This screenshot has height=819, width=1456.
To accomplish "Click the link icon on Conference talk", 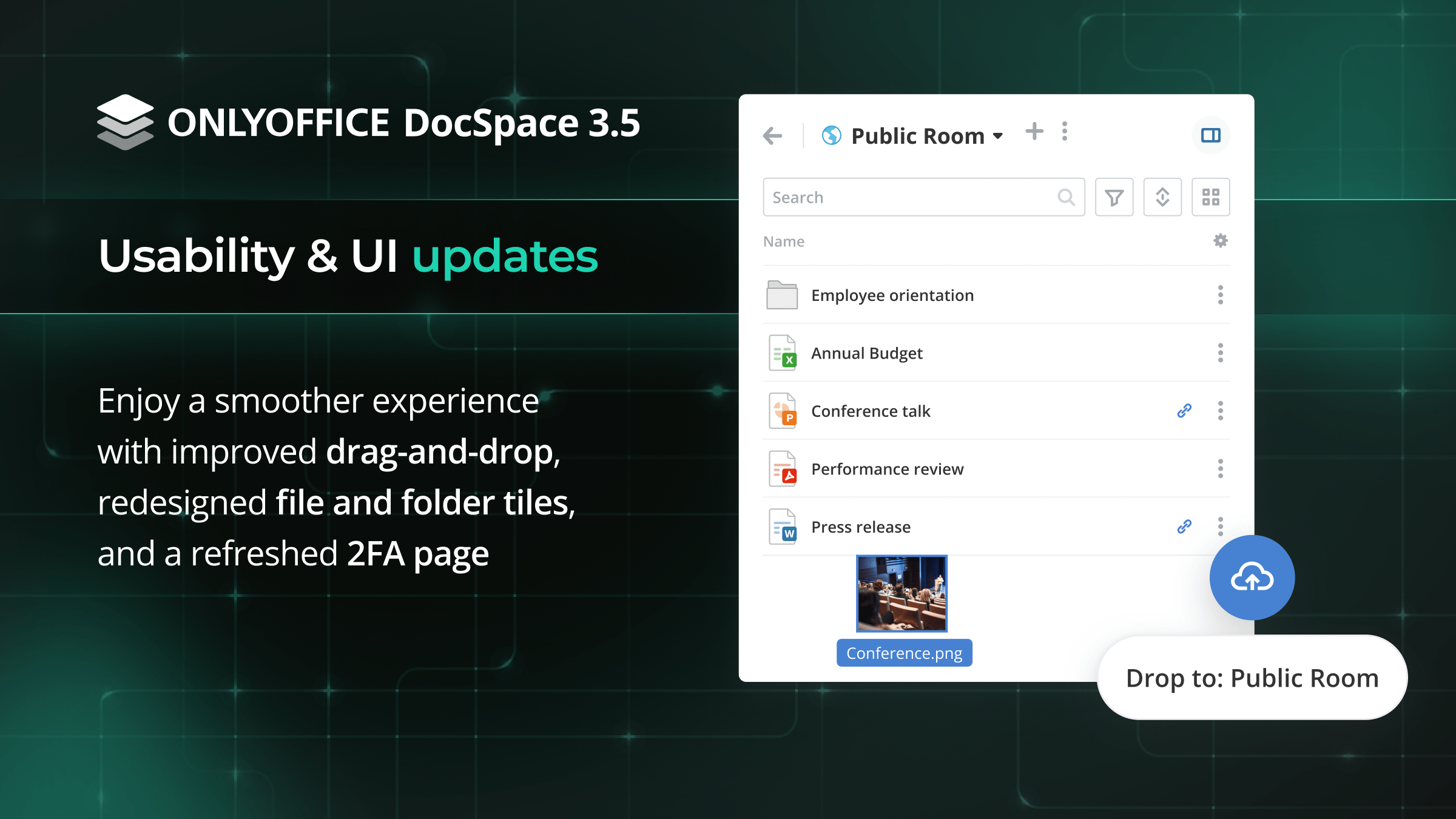I will (1184, 411).
